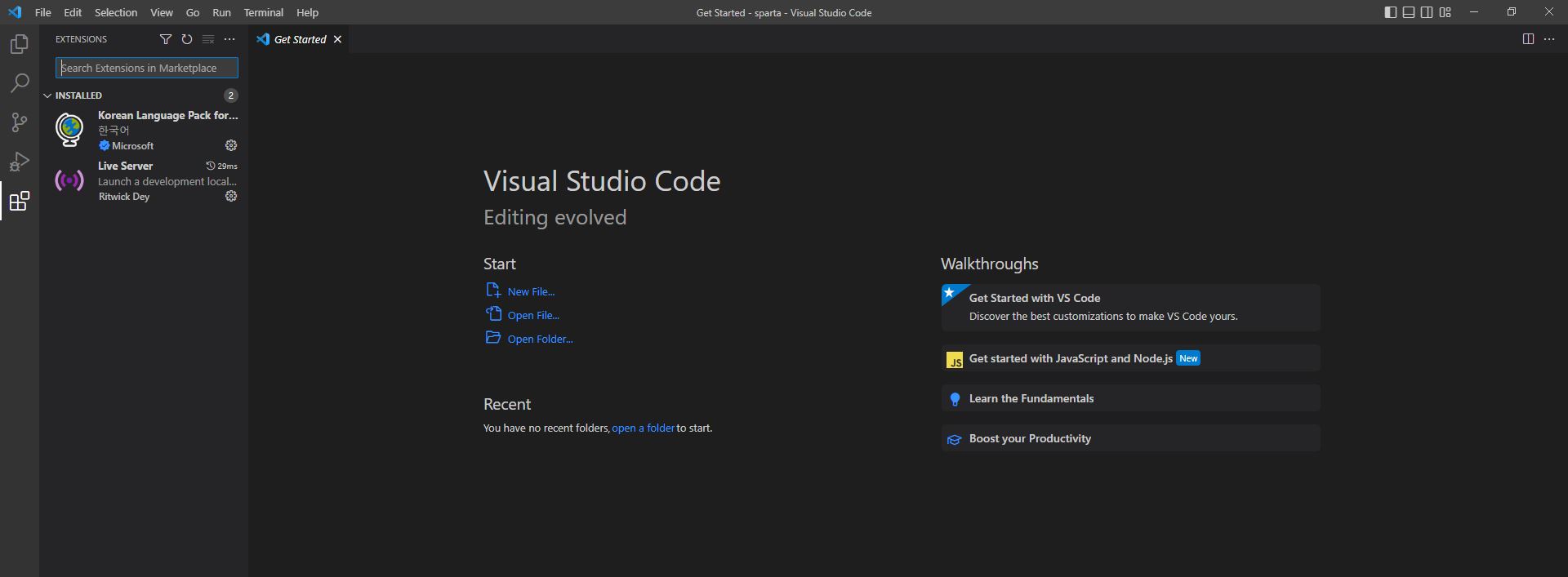Open the Go menu
This screenshot has width=1568, height=577.
click(193, 12)
